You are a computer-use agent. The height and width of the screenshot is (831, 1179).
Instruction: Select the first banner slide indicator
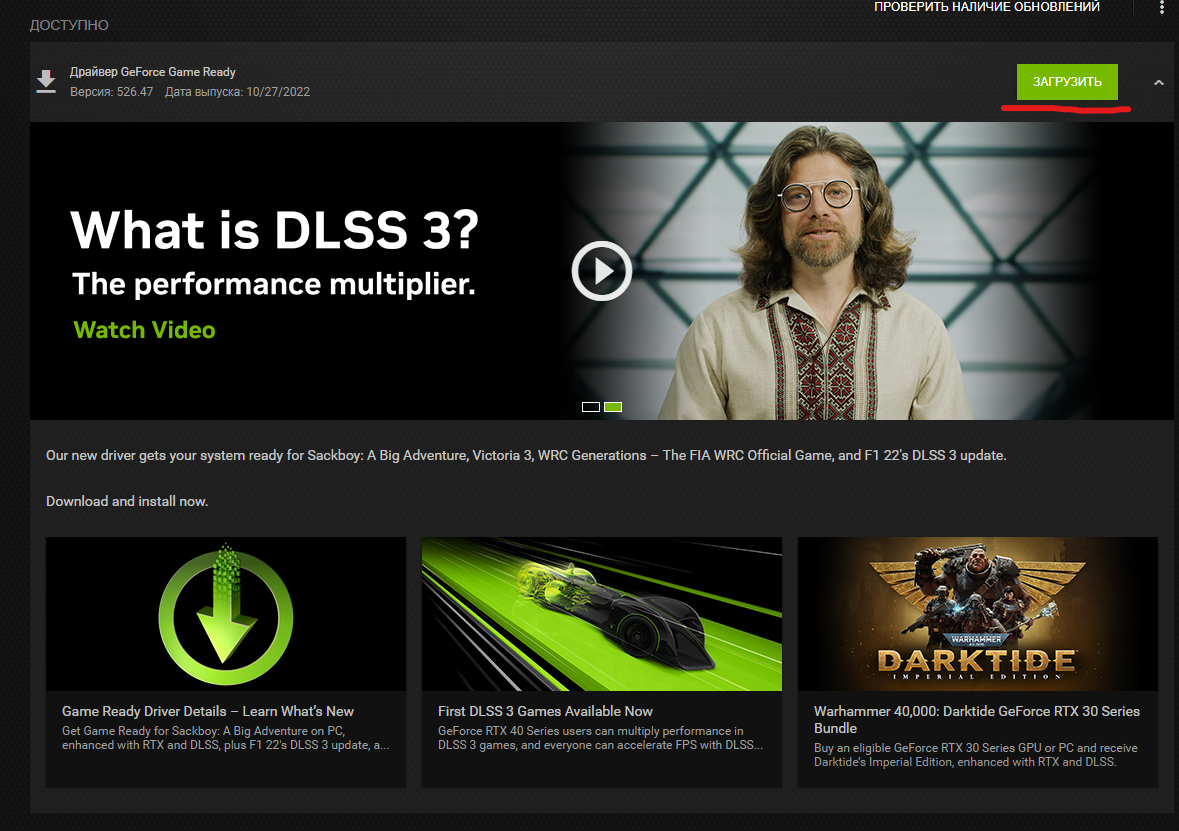591,407
